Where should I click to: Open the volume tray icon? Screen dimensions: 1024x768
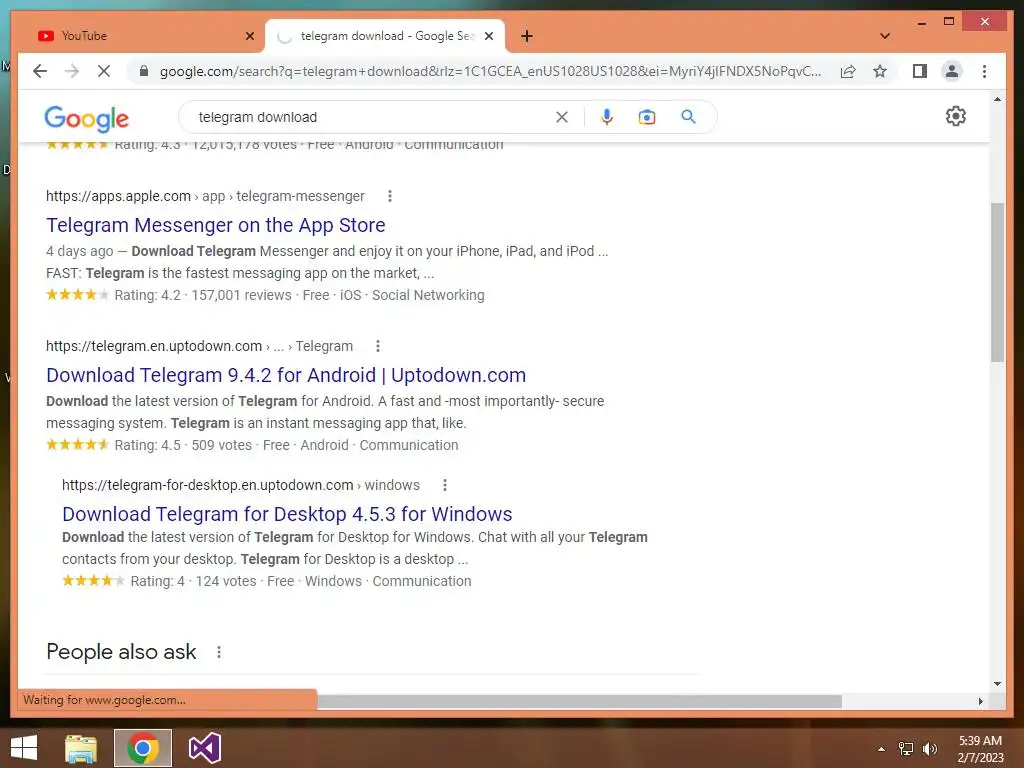point(929,749)
